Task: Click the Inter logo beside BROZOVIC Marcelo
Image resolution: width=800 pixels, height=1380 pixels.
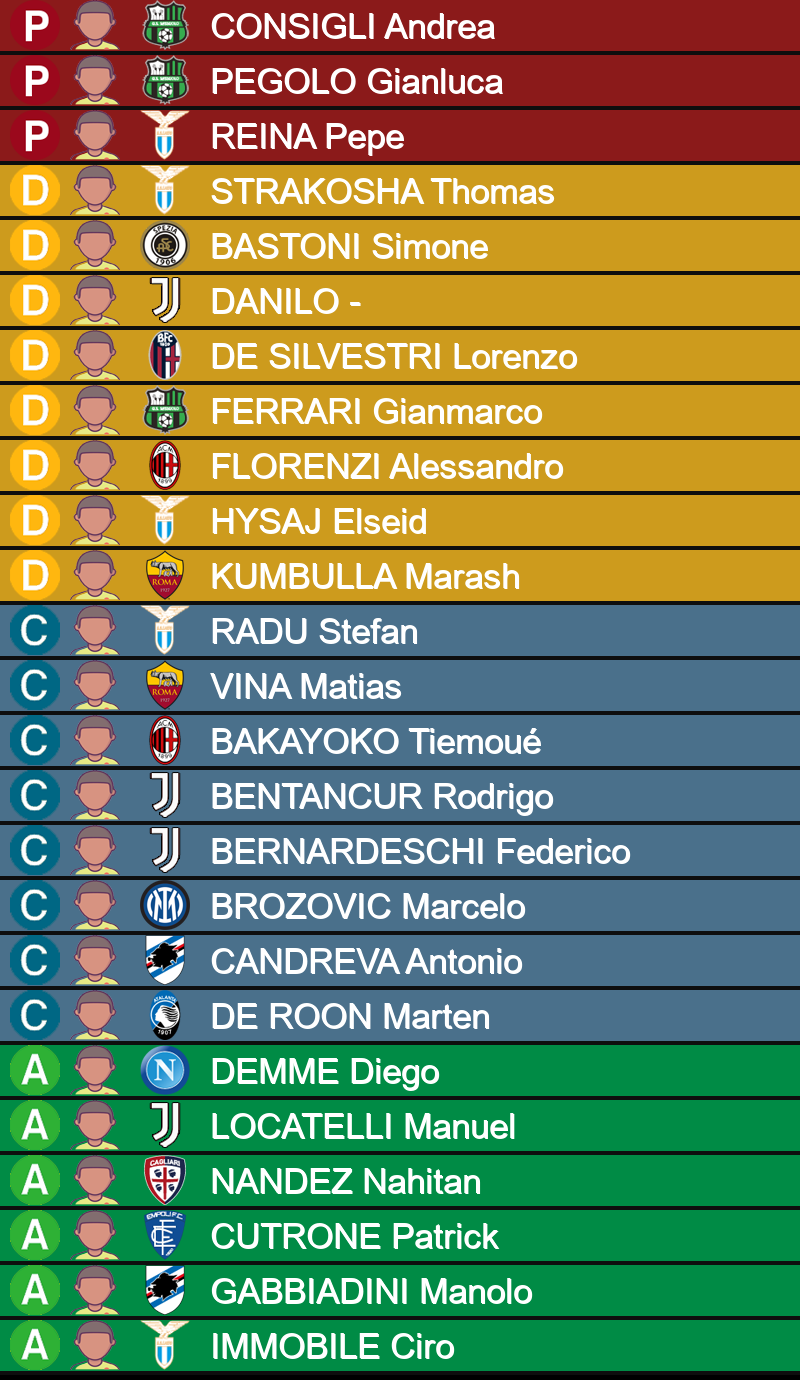Action: 165,906
